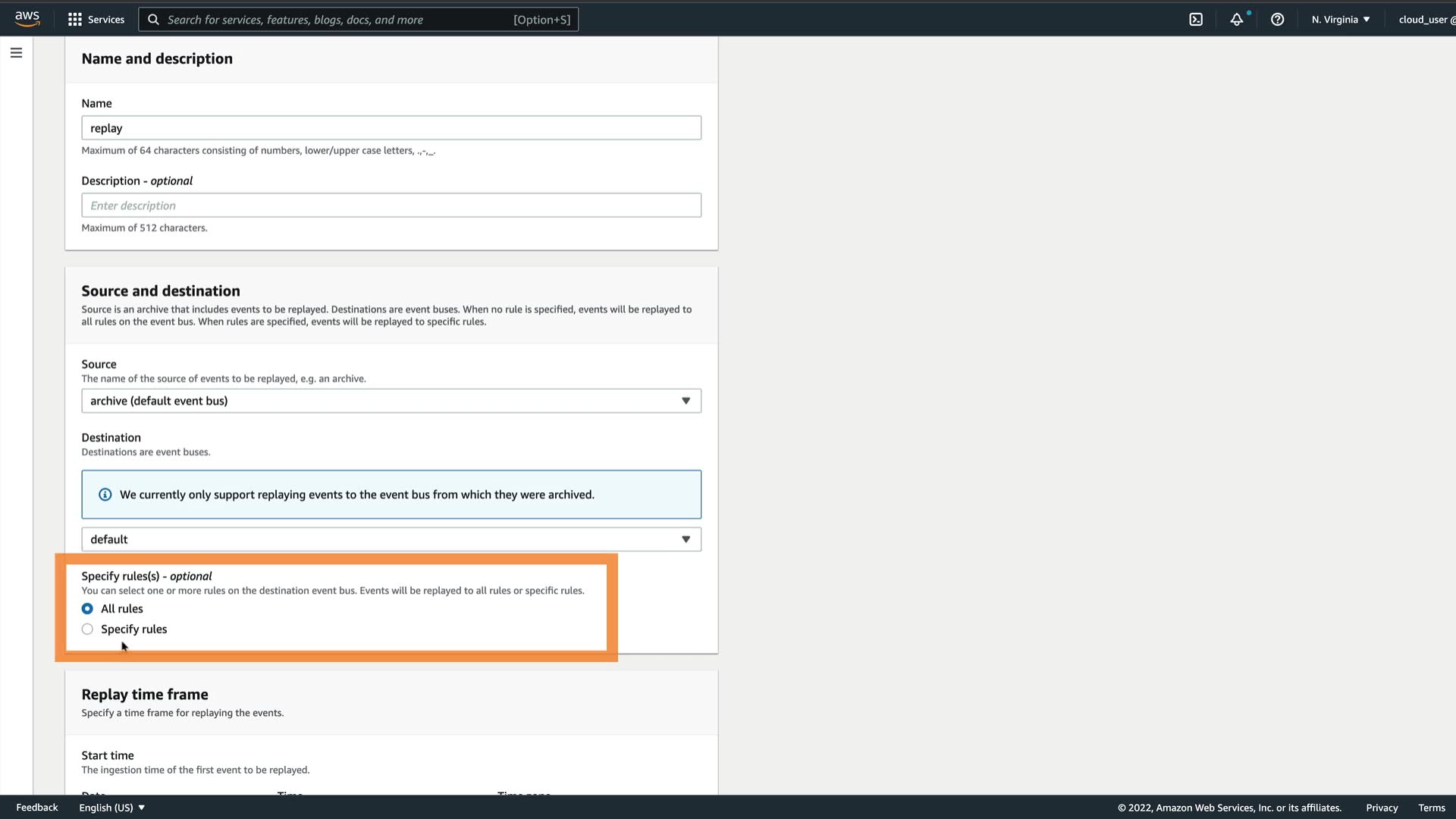
Task: Expand the hamburger side navigation menu
Action: 16,53
